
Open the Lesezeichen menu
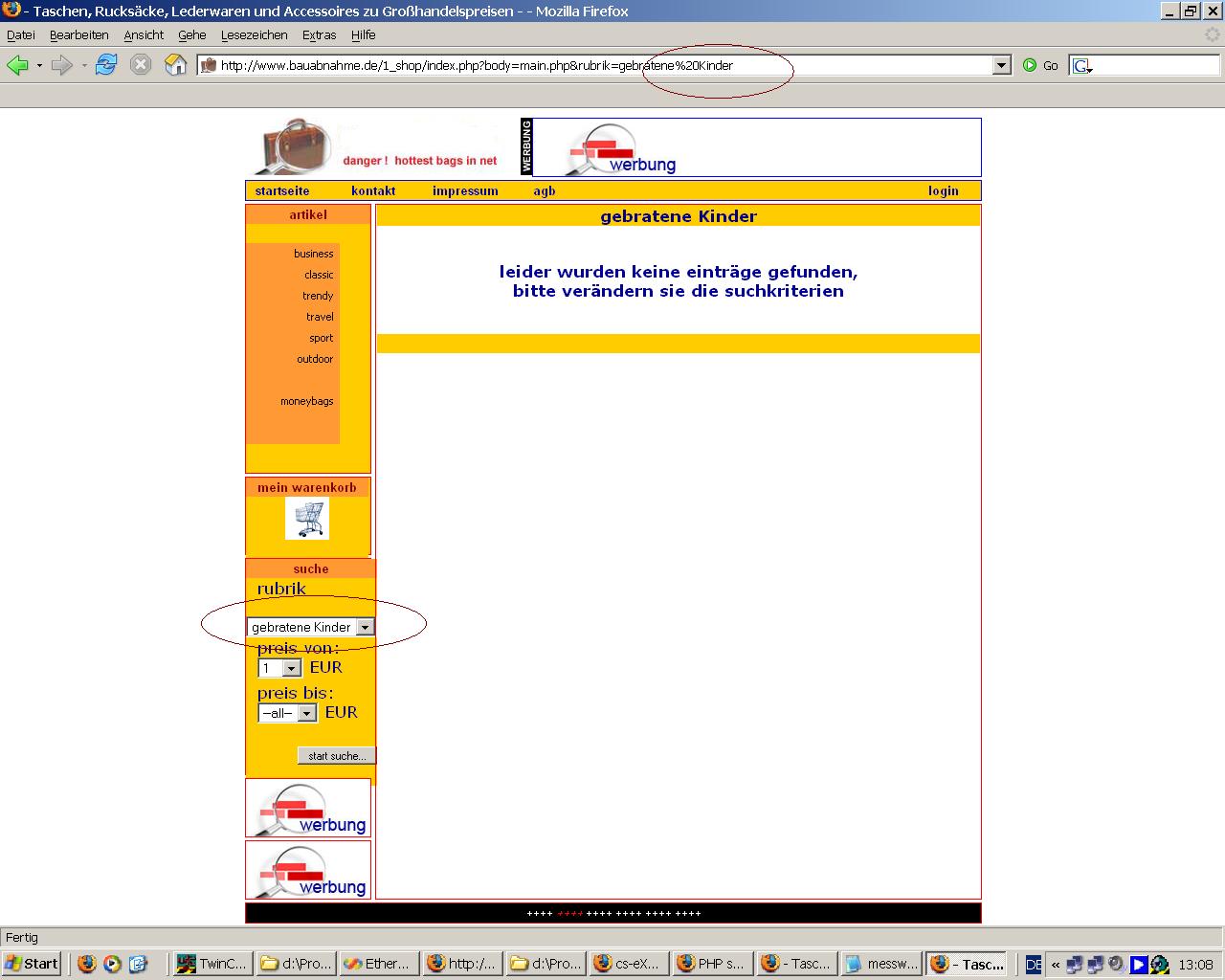254,34
